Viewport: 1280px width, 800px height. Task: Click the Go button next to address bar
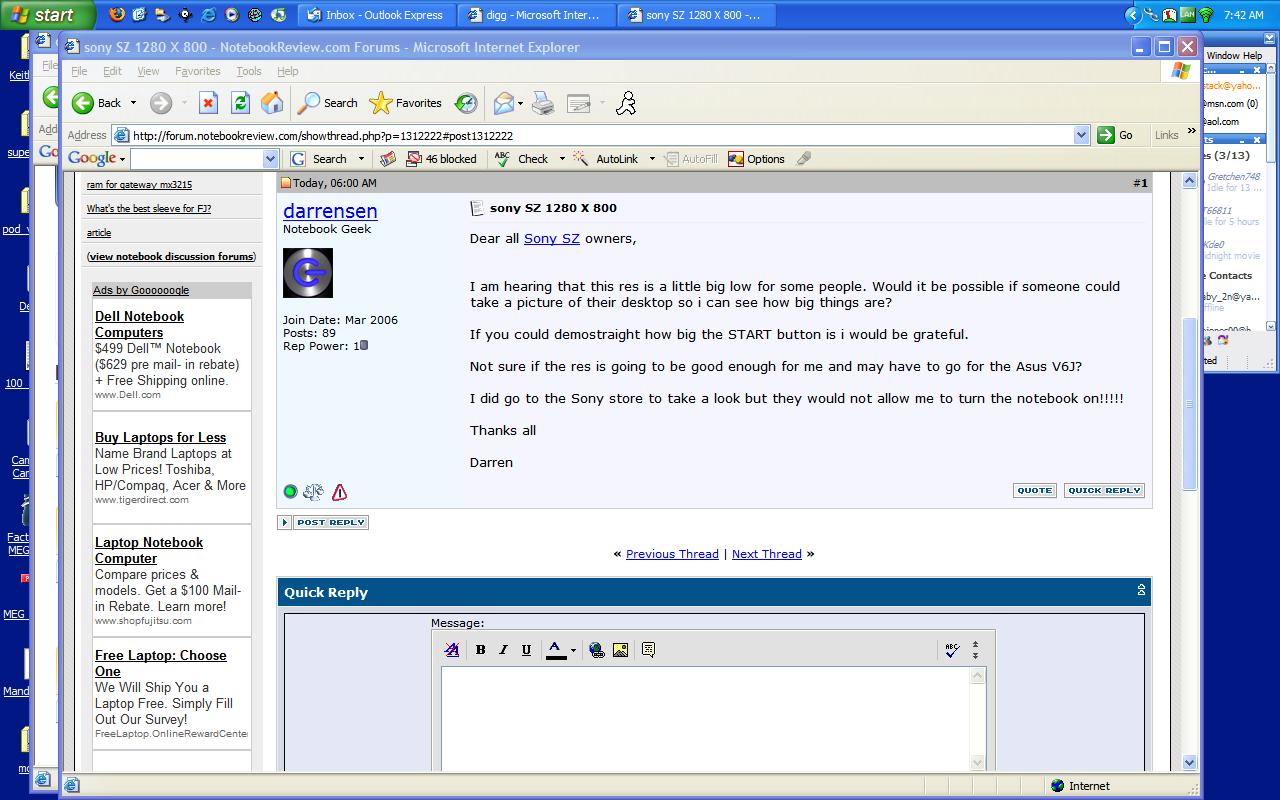[1117, 135]
